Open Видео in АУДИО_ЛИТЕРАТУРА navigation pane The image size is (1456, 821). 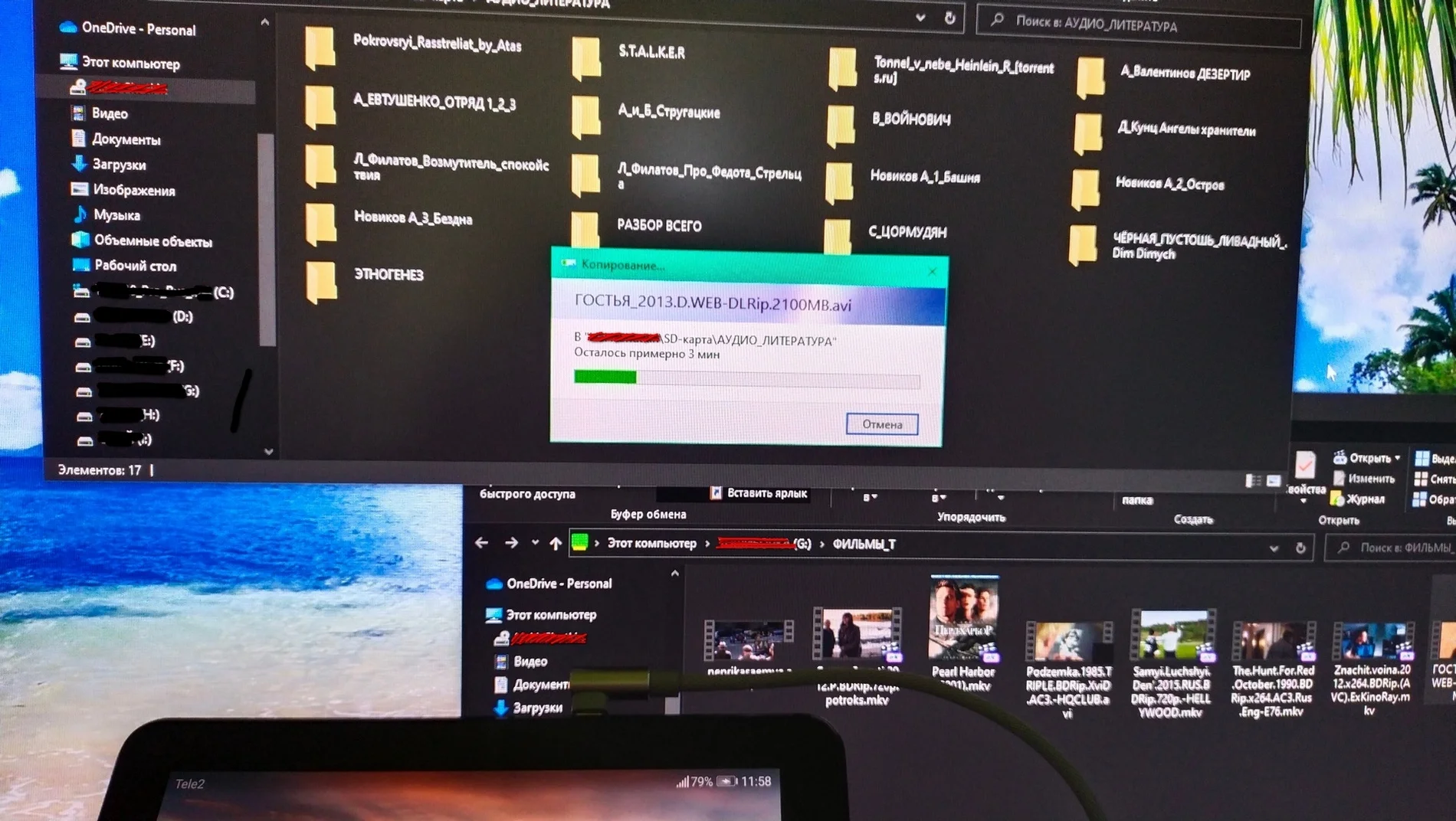click(100, 113)
